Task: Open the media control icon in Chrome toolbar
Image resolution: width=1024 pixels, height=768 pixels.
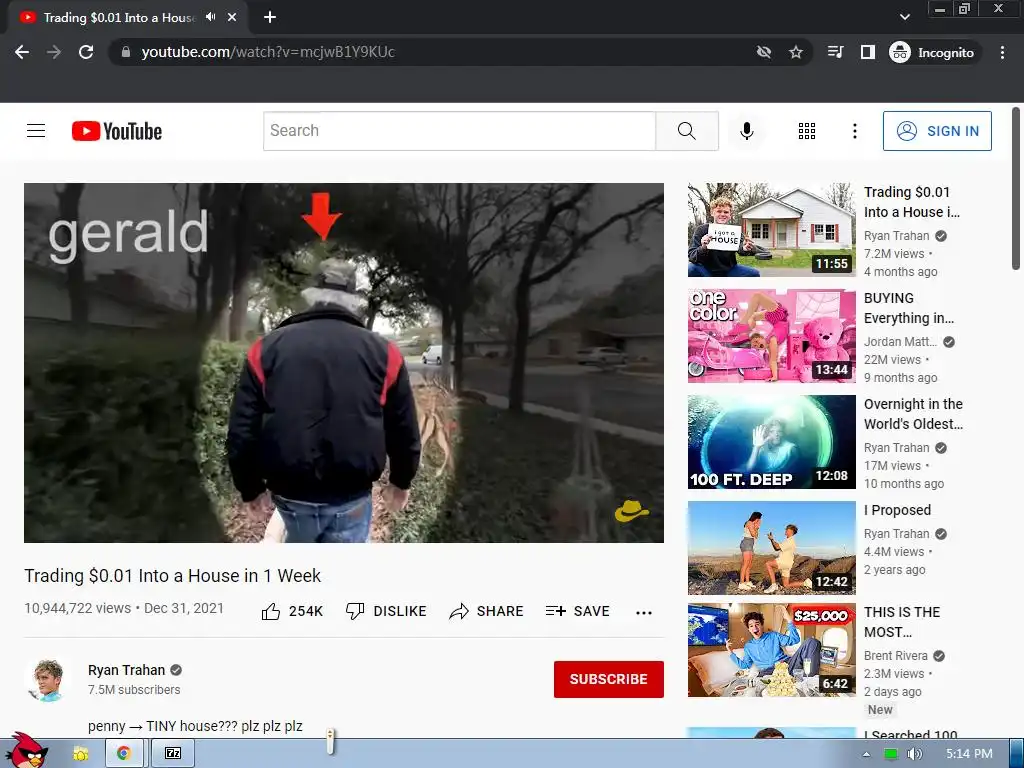Action: pyautogui.click(x=835, y=52)
